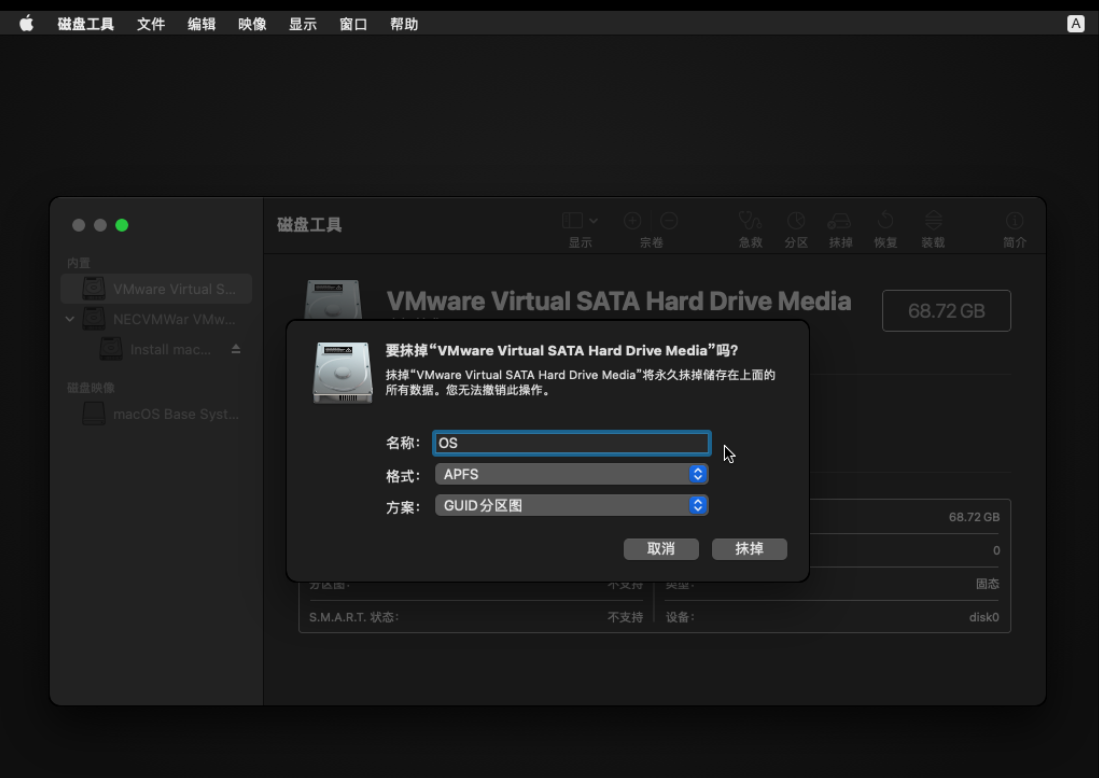Click the green zoom window button

(x=122, y=225)
